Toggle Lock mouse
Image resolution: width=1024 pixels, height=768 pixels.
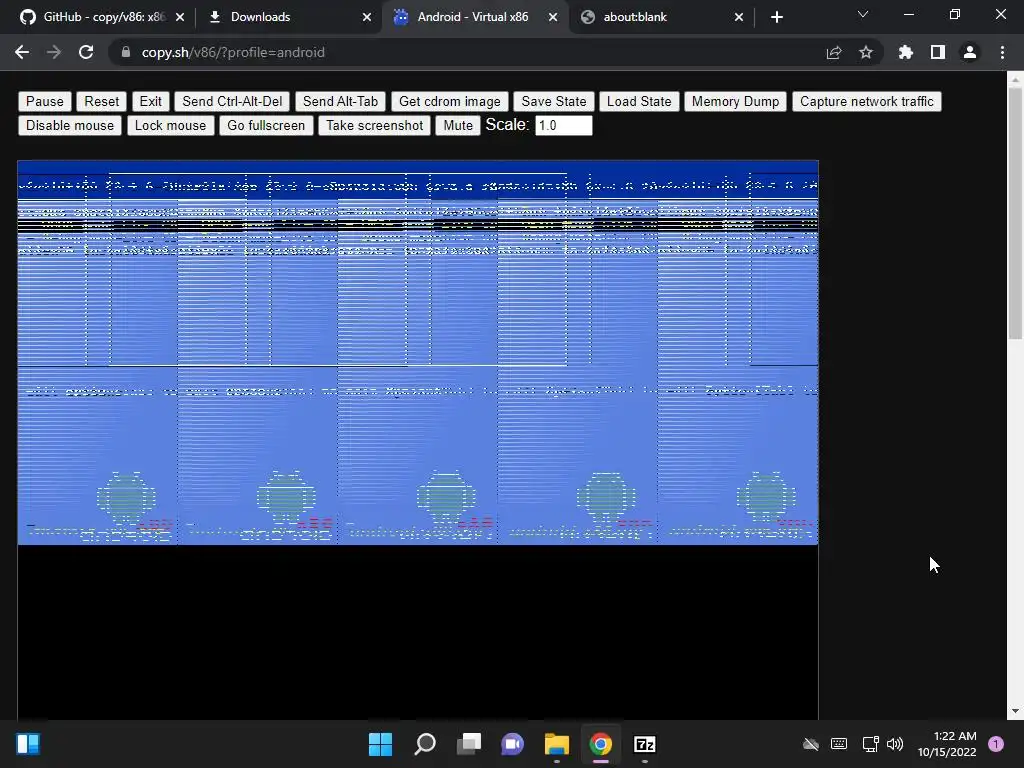(170, 125)
